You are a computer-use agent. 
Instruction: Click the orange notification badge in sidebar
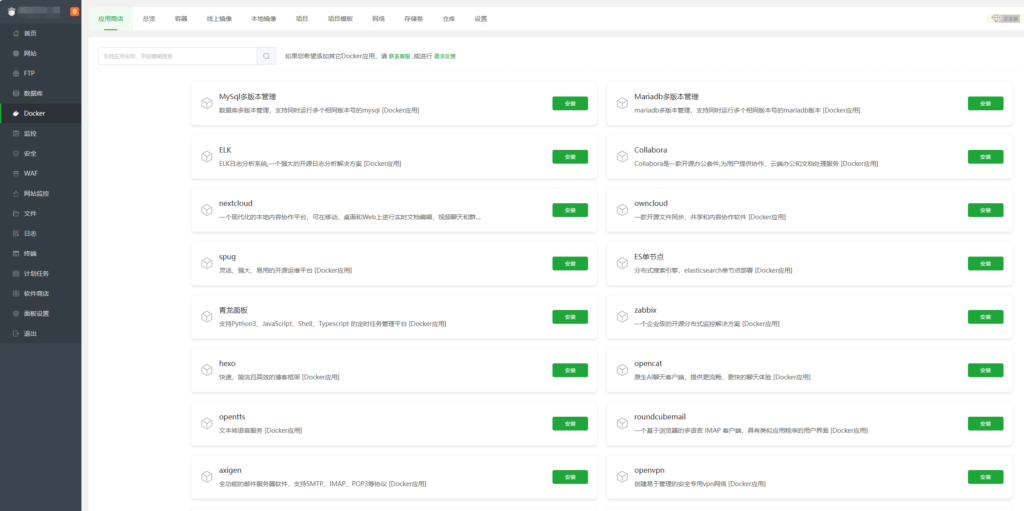tap(75, 12)
